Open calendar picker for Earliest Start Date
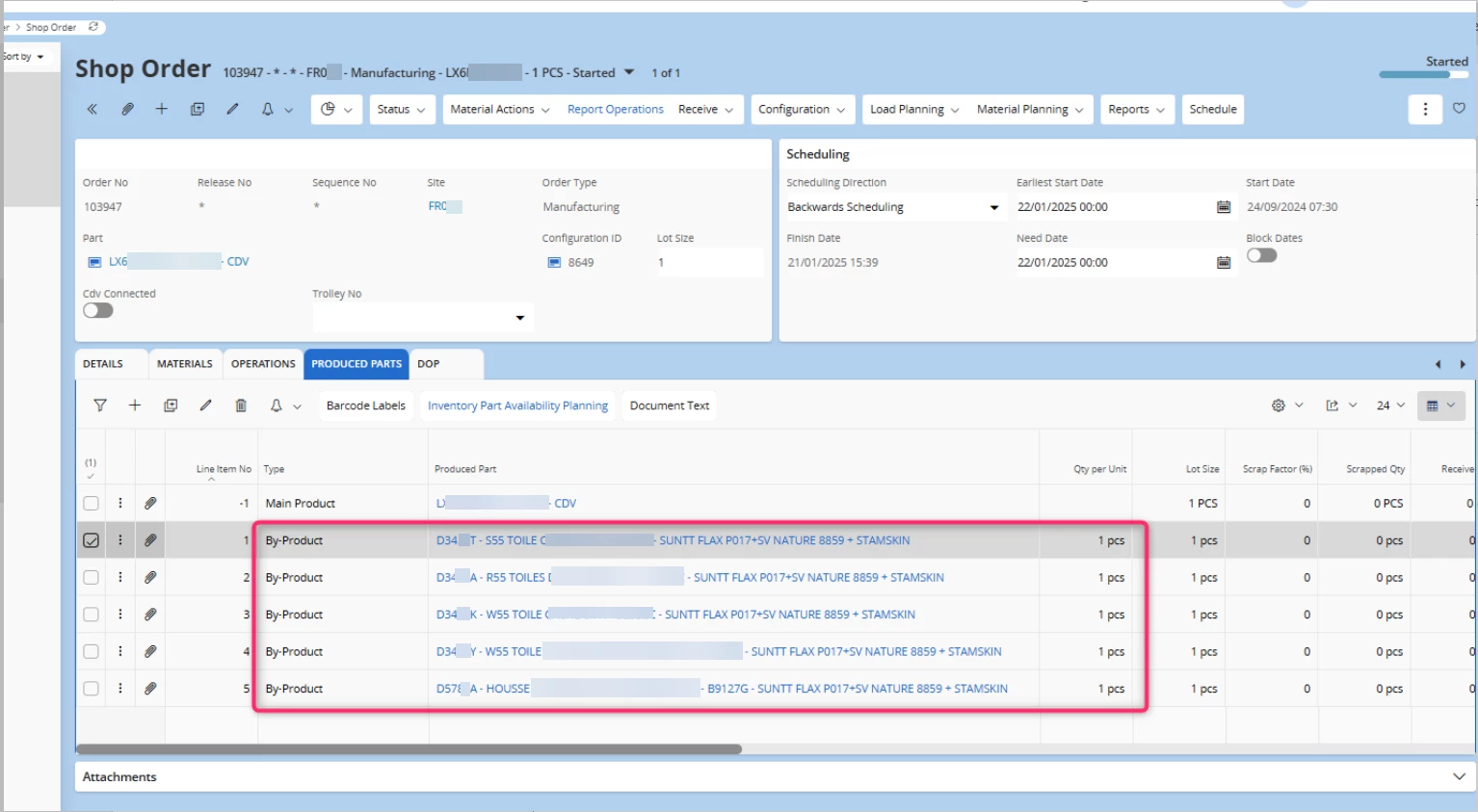Image resolution: width=1478 pixels, height=812 pixels. pyautogui.click(x=1224, y=207)
